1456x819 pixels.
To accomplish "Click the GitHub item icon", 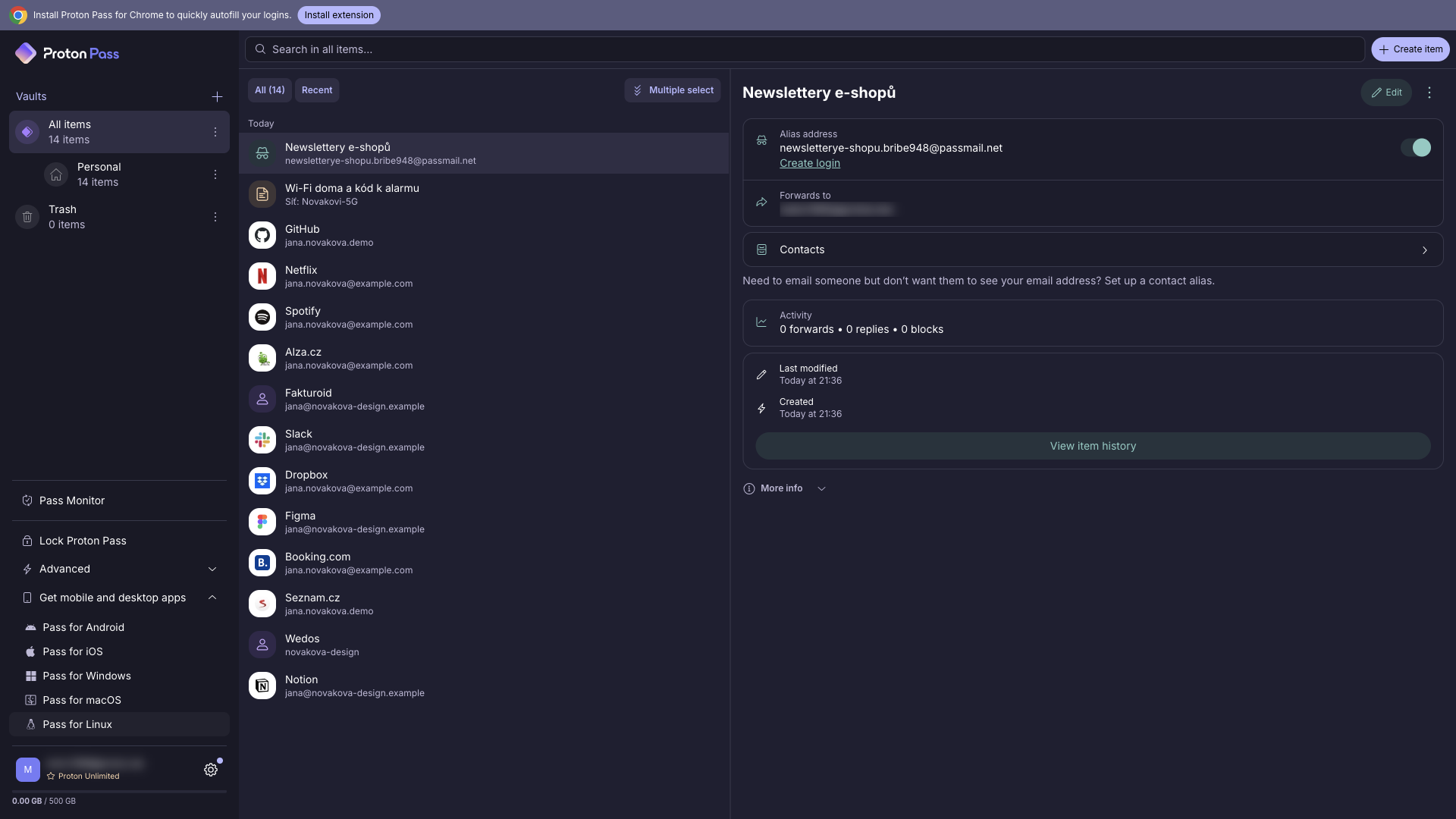I will [262, 235].
